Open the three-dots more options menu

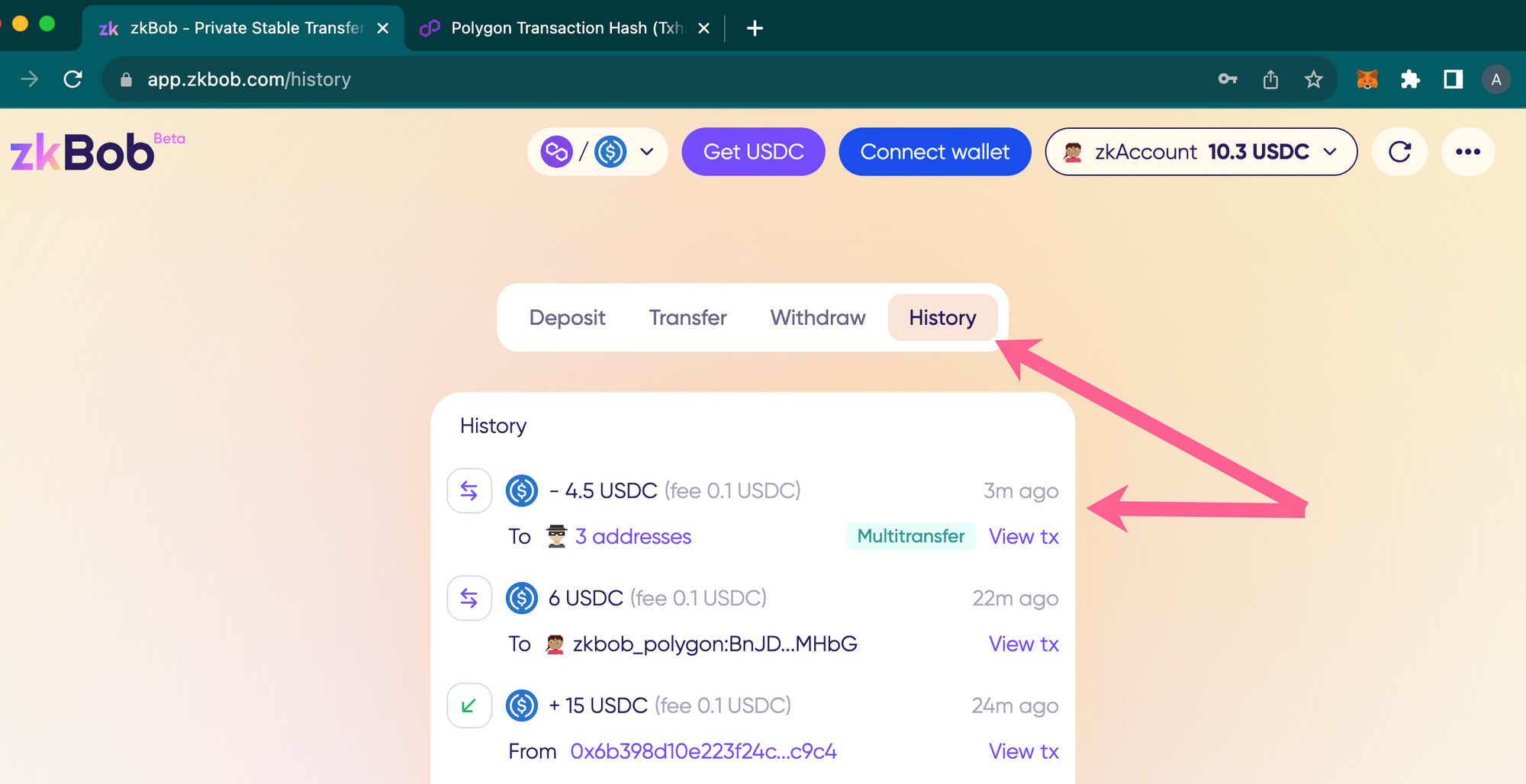[x=1468, y=152]
